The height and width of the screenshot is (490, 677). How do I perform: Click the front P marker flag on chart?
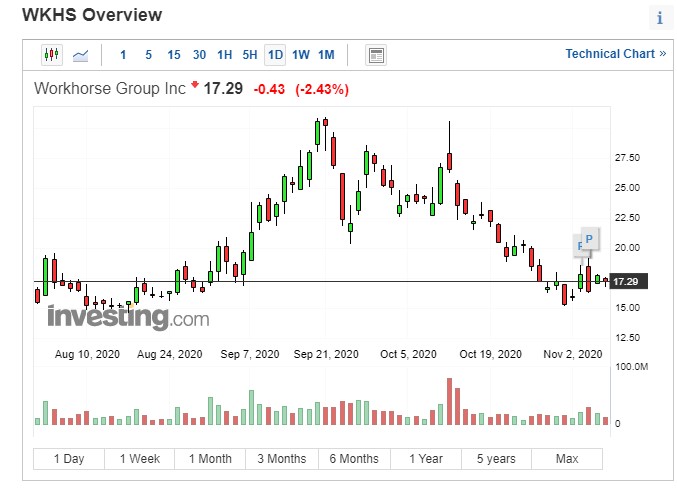[589, 239]
